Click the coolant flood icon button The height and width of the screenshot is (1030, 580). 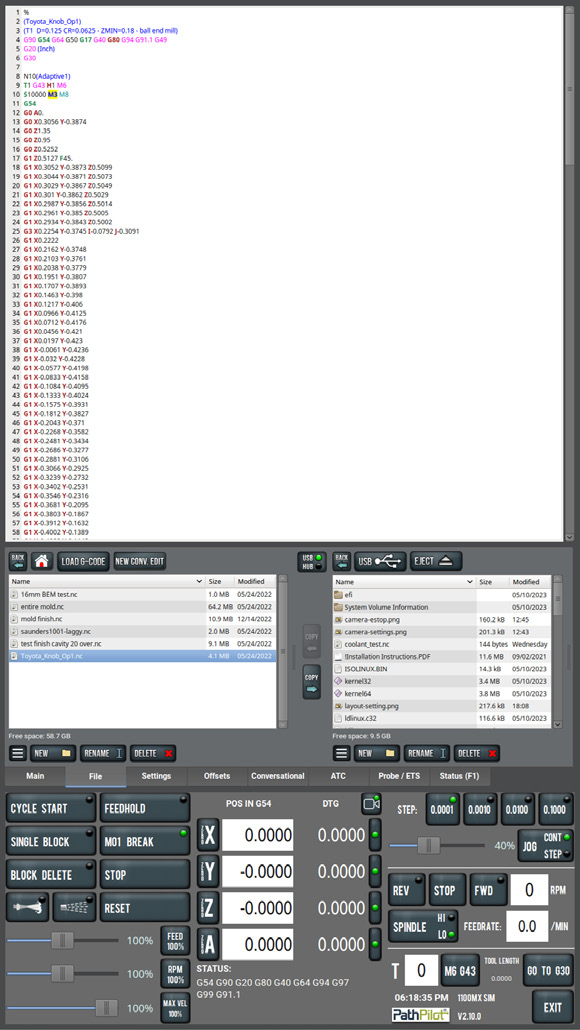[x=28, y=907]
